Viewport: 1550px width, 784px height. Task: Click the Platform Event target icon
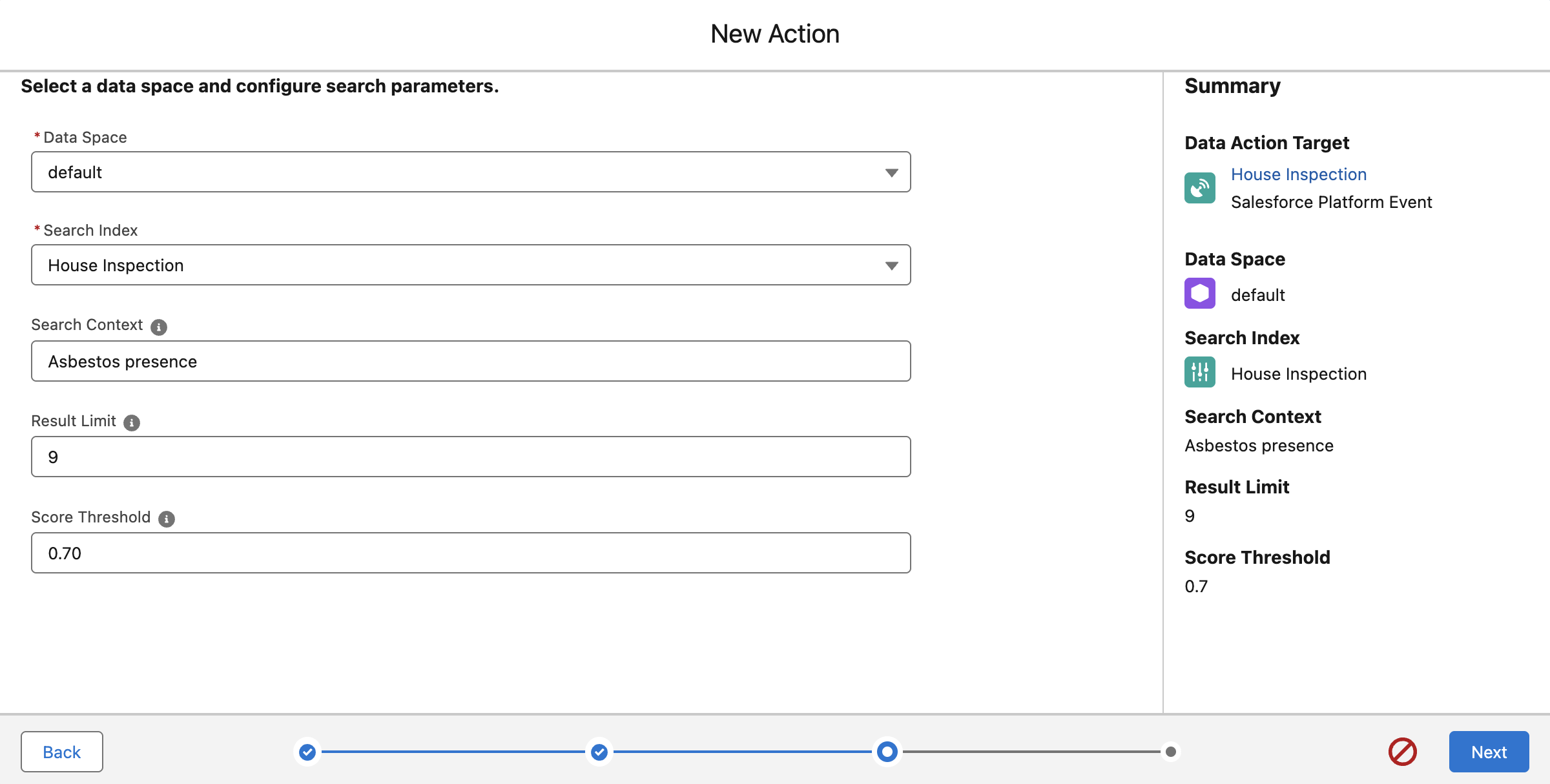pyautogui.click(x=1200, y=188)
